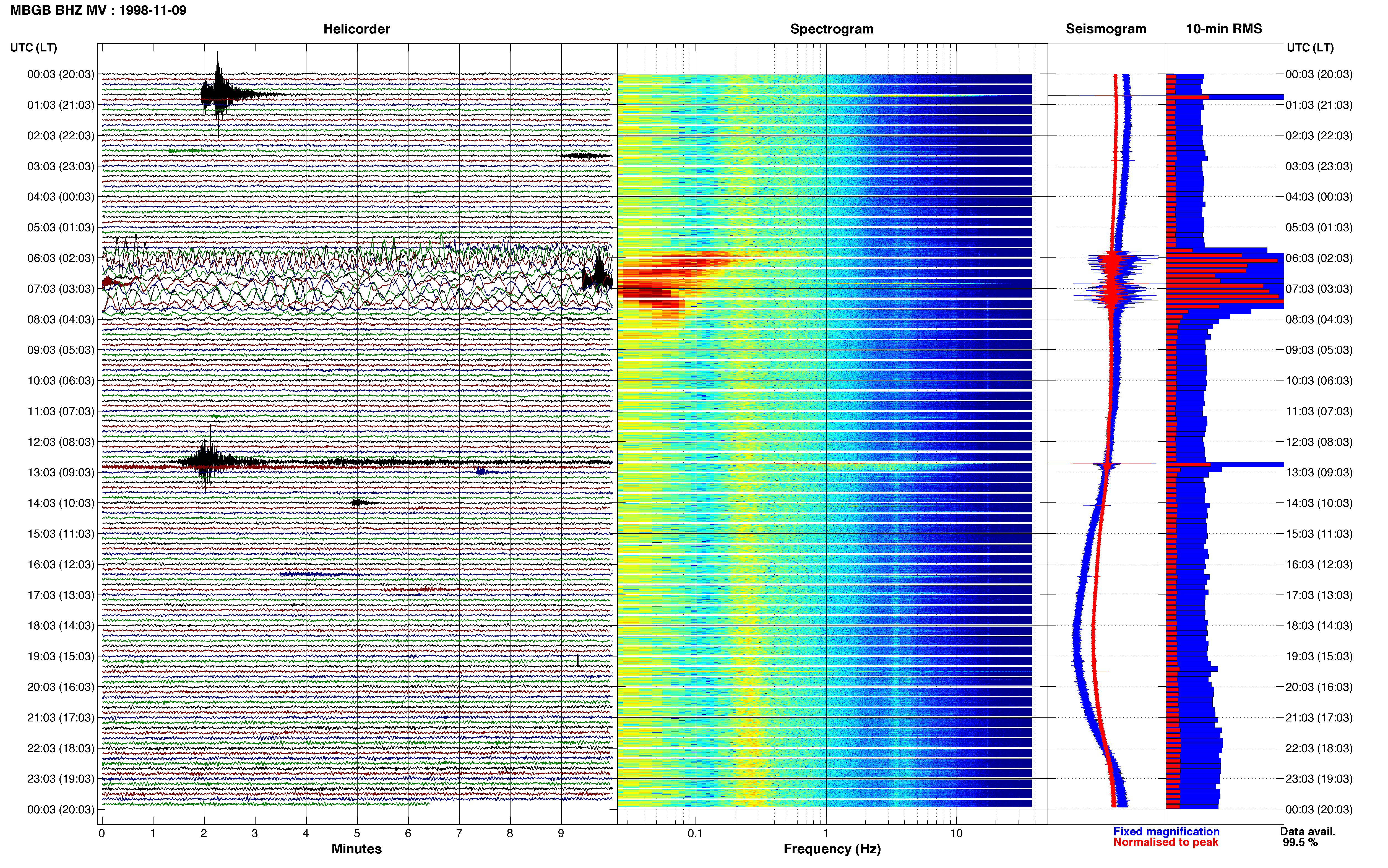Click the Minutes axis label under helicorder
This screenshot has width=1388, height=868.
(356, 848)
